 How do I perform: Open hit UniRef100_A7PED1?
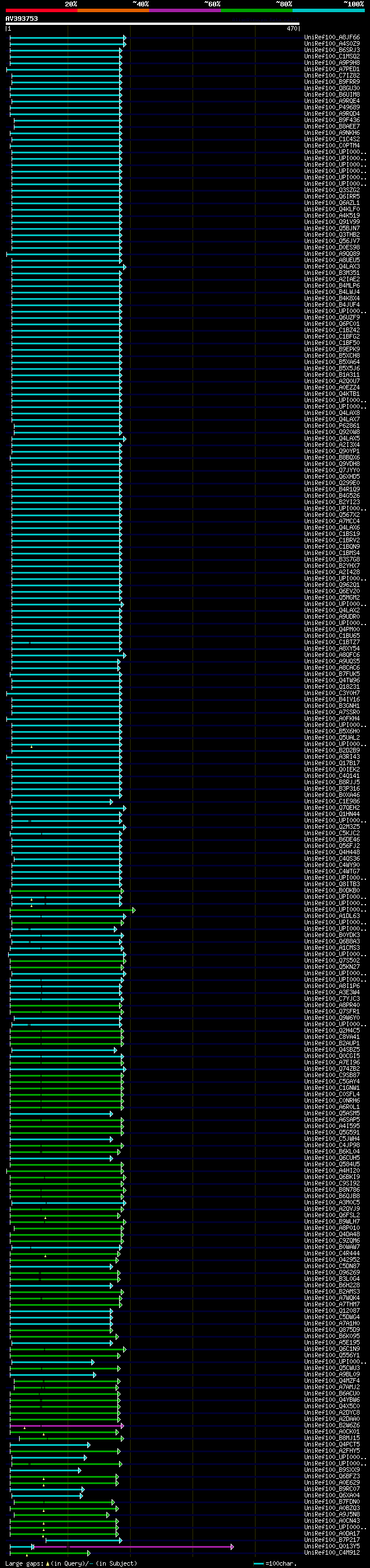point(332,69)
